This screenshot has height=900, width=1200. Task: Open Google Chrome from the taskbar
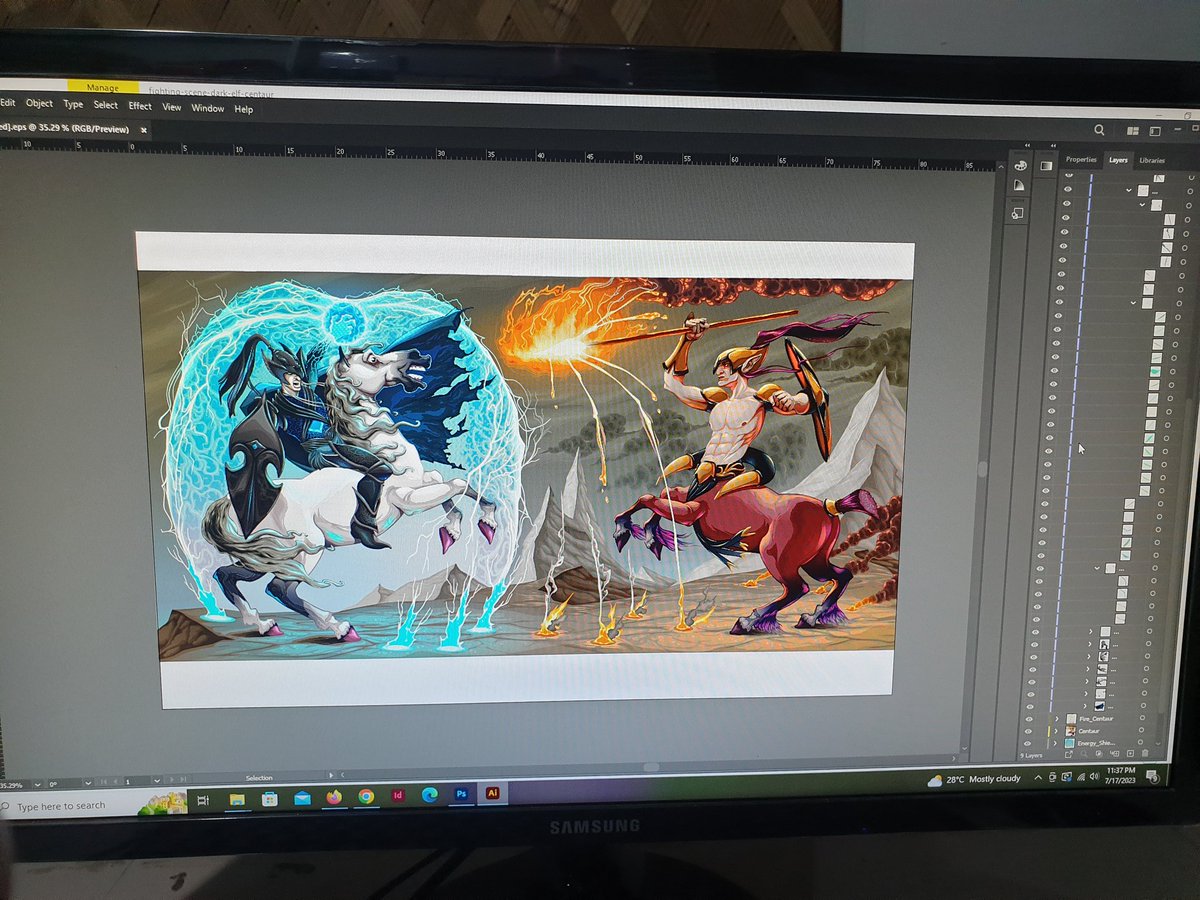(366, 796)
